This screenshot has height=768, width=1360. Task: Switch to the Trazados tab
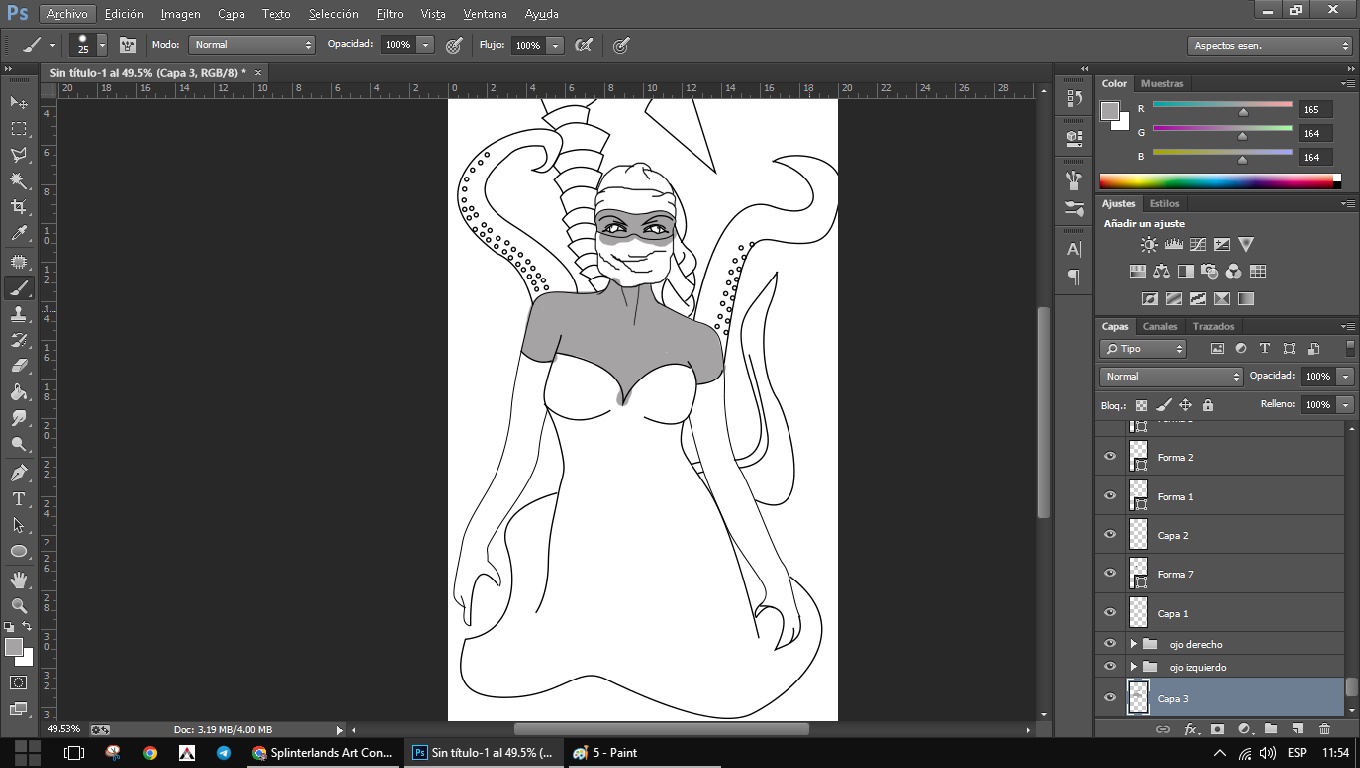1213,326
